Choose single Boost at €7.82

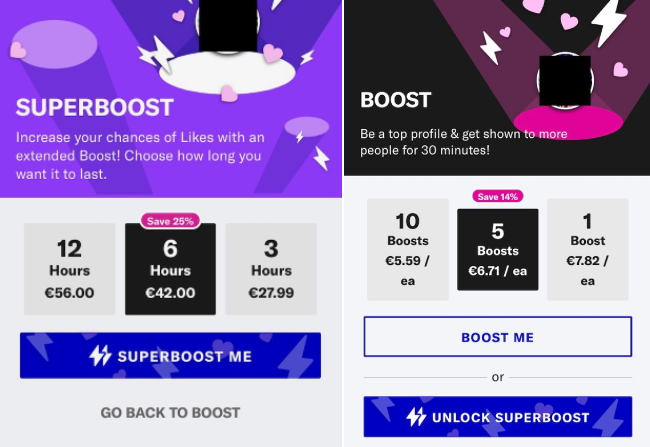tap(588, 249)
